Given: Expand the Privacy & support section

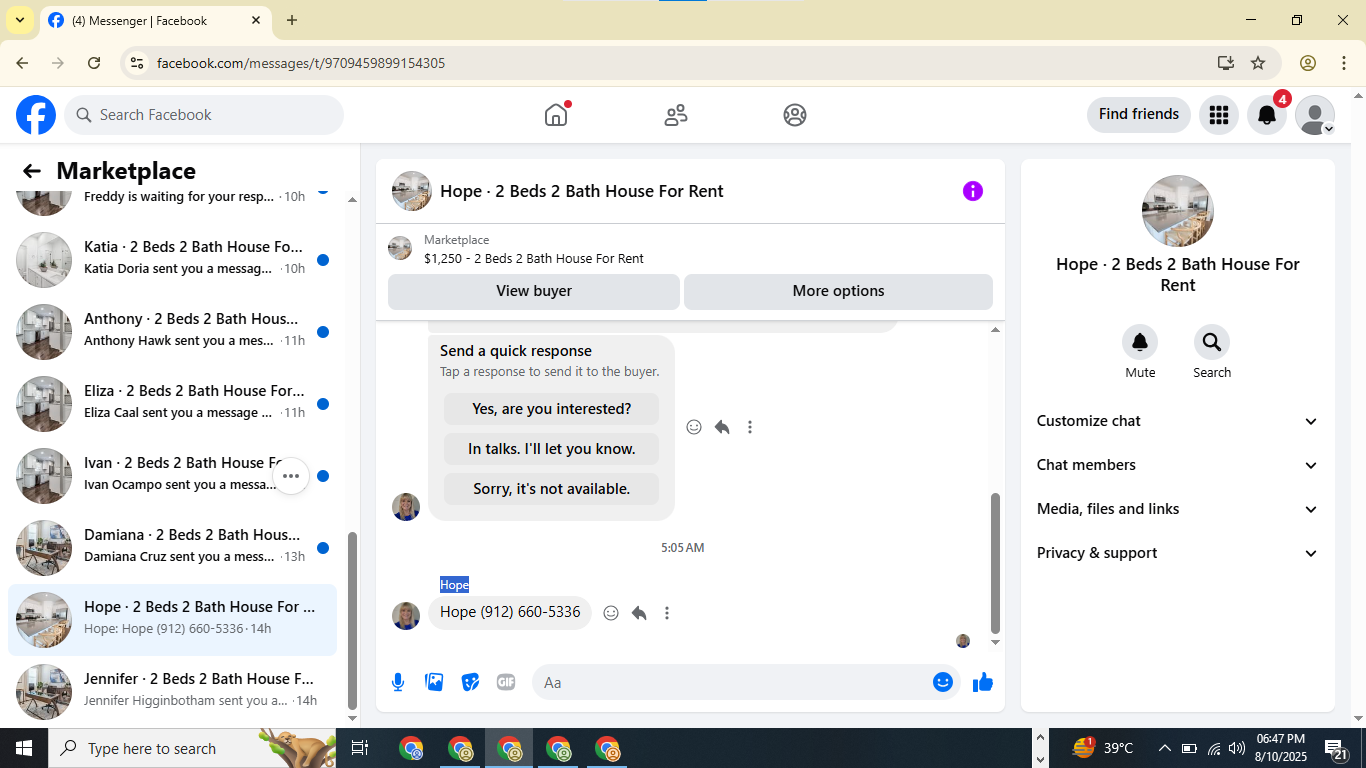Looking at the screenshot, I should click(x=1178, y=553).
